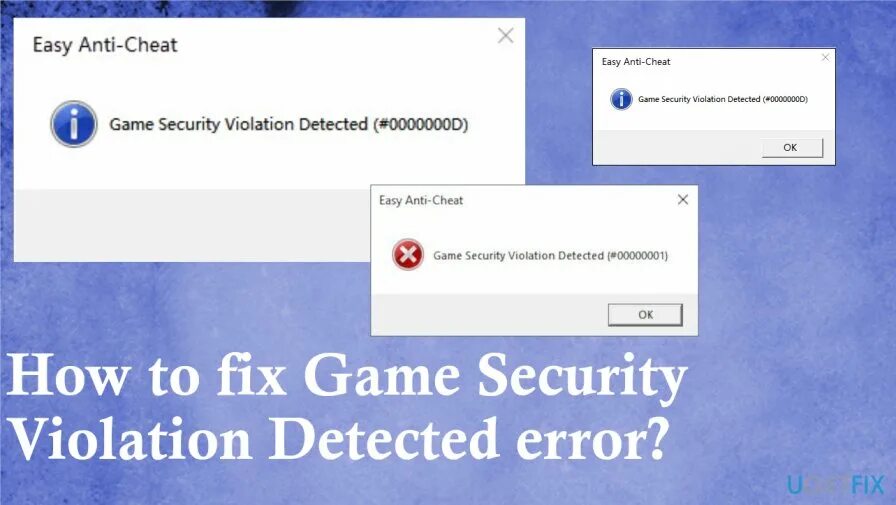The width and height of the screenshot is (896, 505).
Task: Select the large Game Security Violation (#0000000D) message
Action: coord(289,125)
